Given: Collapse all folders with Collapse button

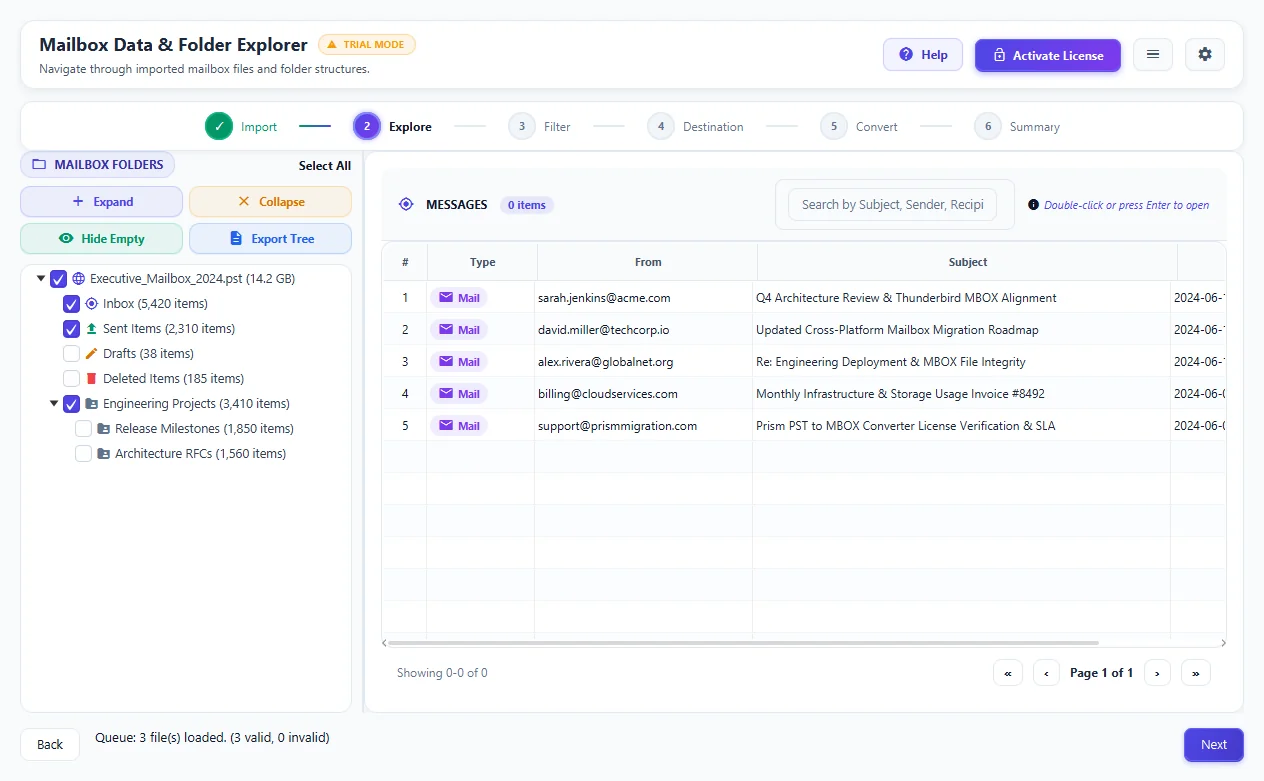Looking at the screenshot, I should 270,202.
